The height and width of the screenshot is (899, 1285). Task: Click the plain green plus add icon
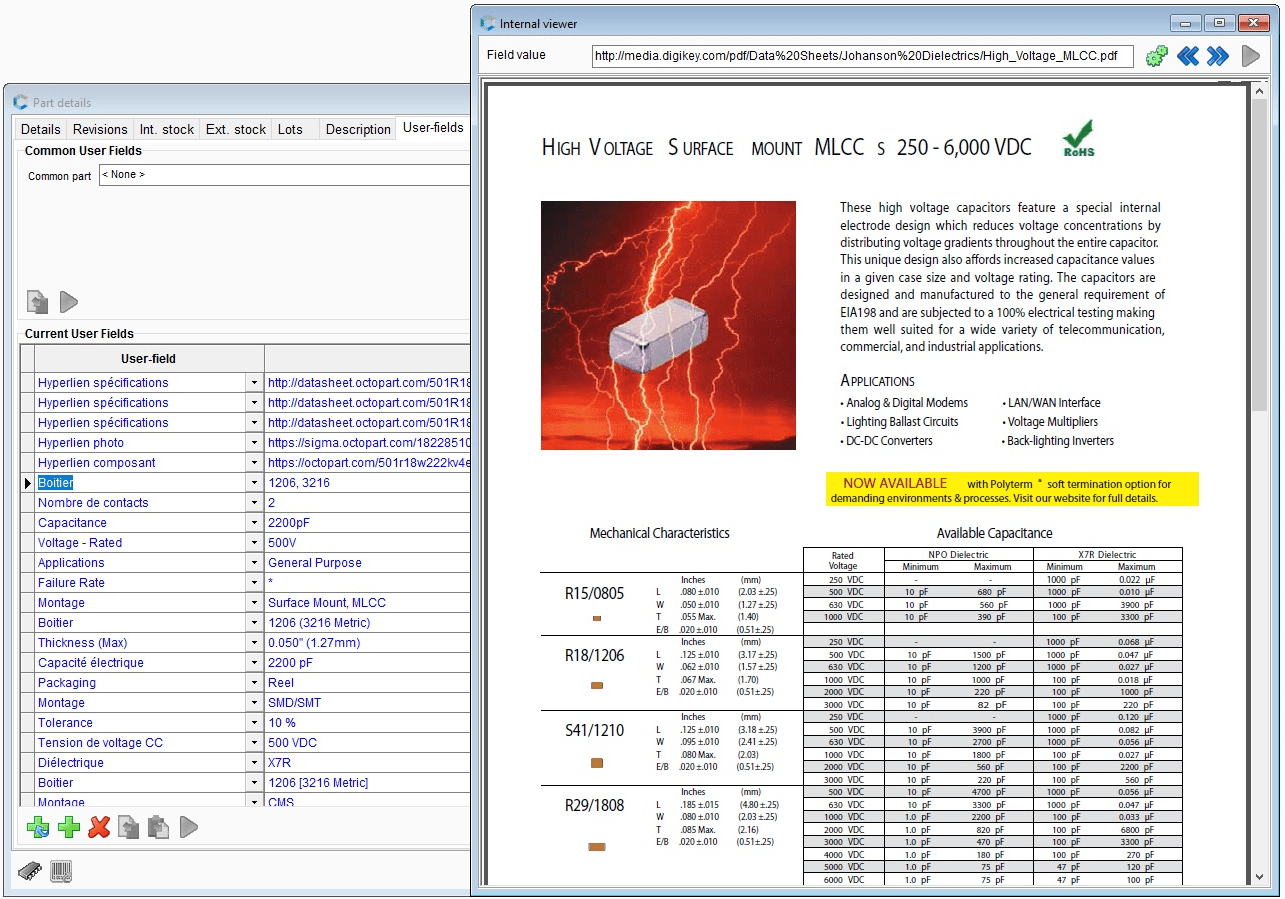pos(69,827)
